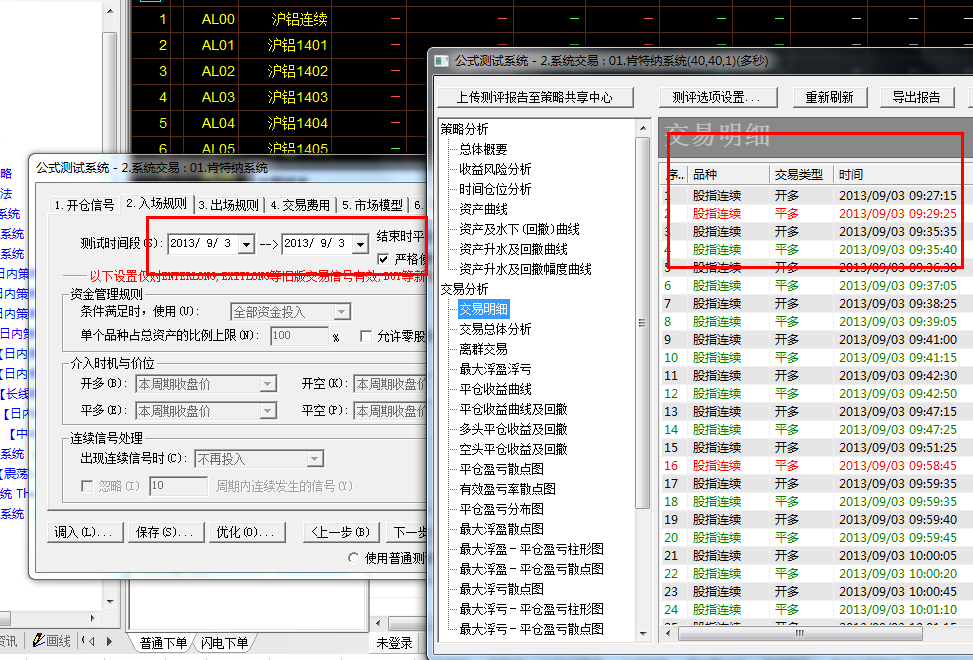This screenshot has height=660, width=973.
Task: Select 资产曲线 in the analysis tree
Action: [484, 209]
